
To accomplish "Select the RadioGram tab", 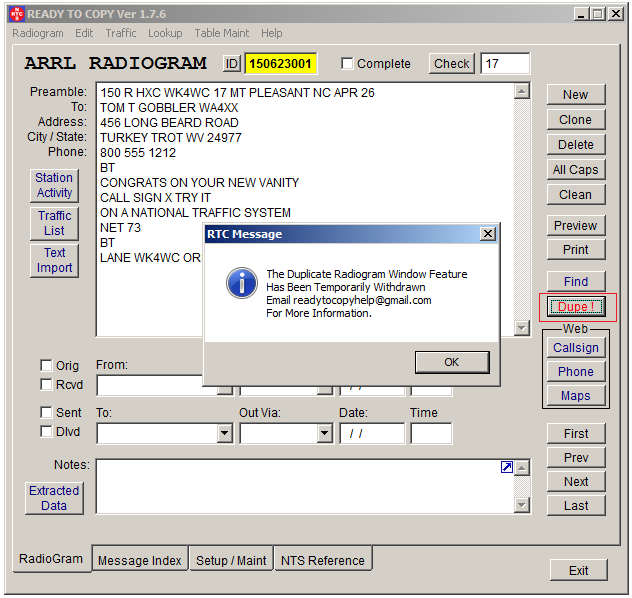I will pyautogui.click(x=51, y=559).
